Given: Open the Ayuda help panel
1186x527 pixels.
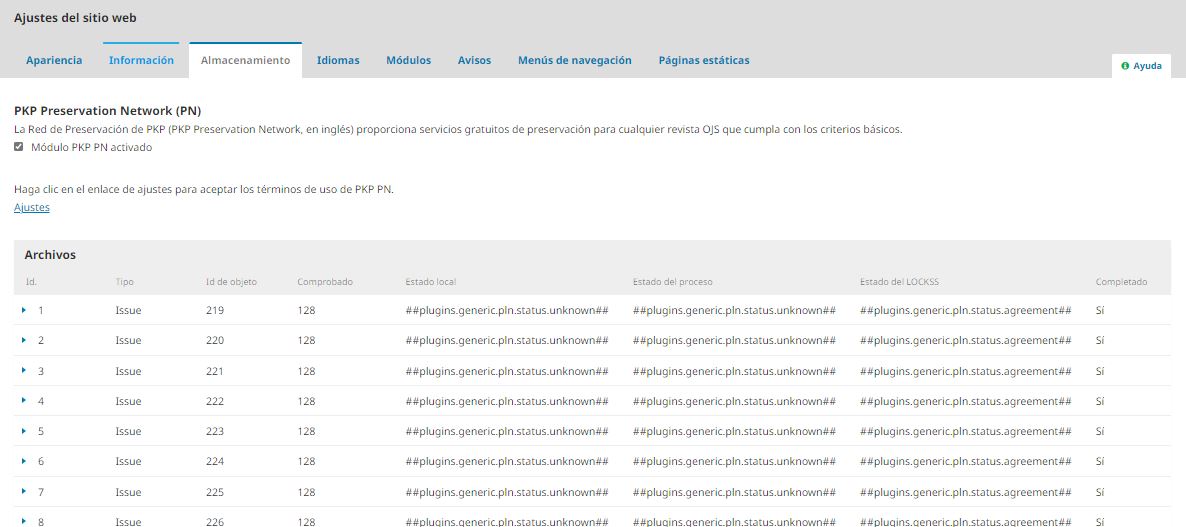Looking at the screenshot, I should pos(1141,66).
